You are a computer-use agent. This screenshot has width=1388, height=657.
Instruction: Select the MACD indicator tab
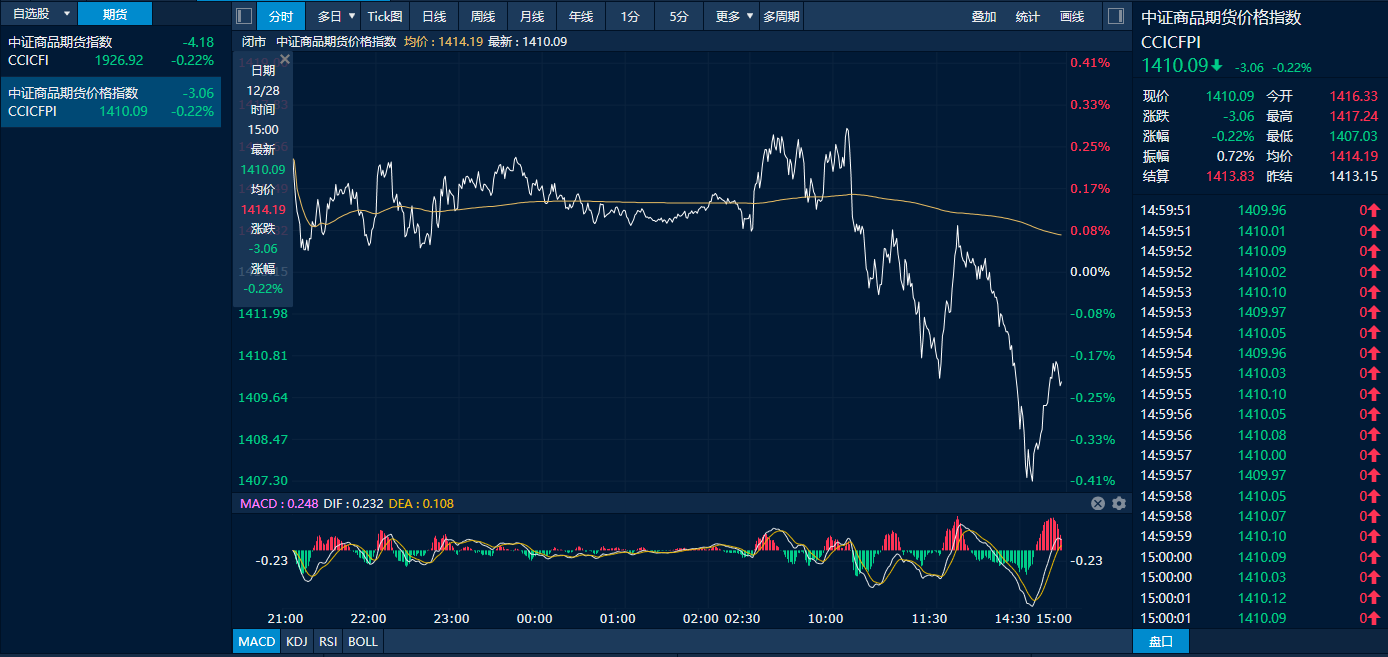tap(256, 641)
